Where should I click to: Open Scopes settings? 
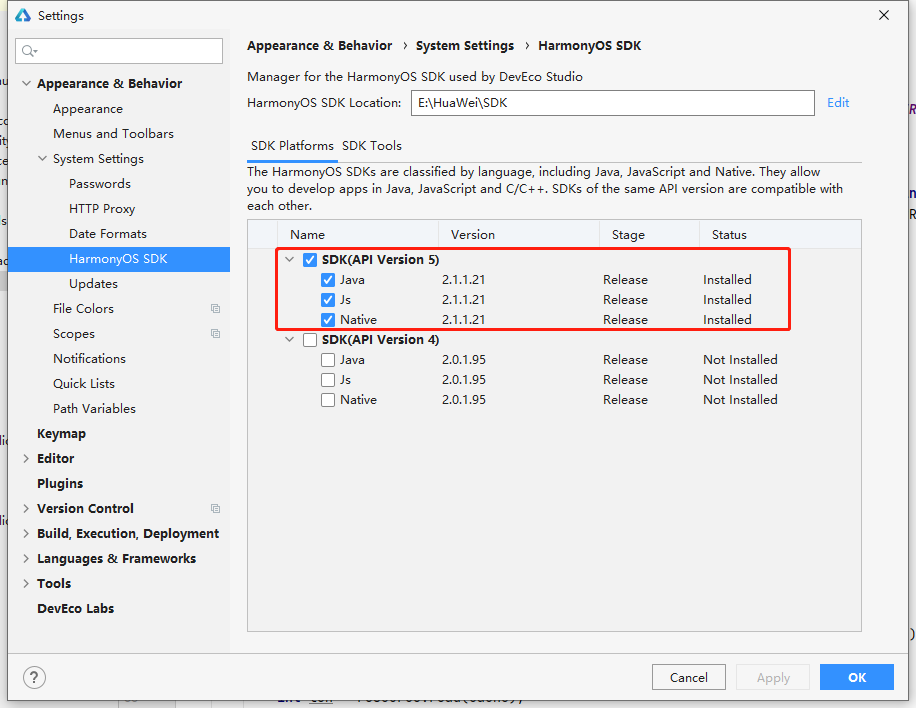[74, 334]
